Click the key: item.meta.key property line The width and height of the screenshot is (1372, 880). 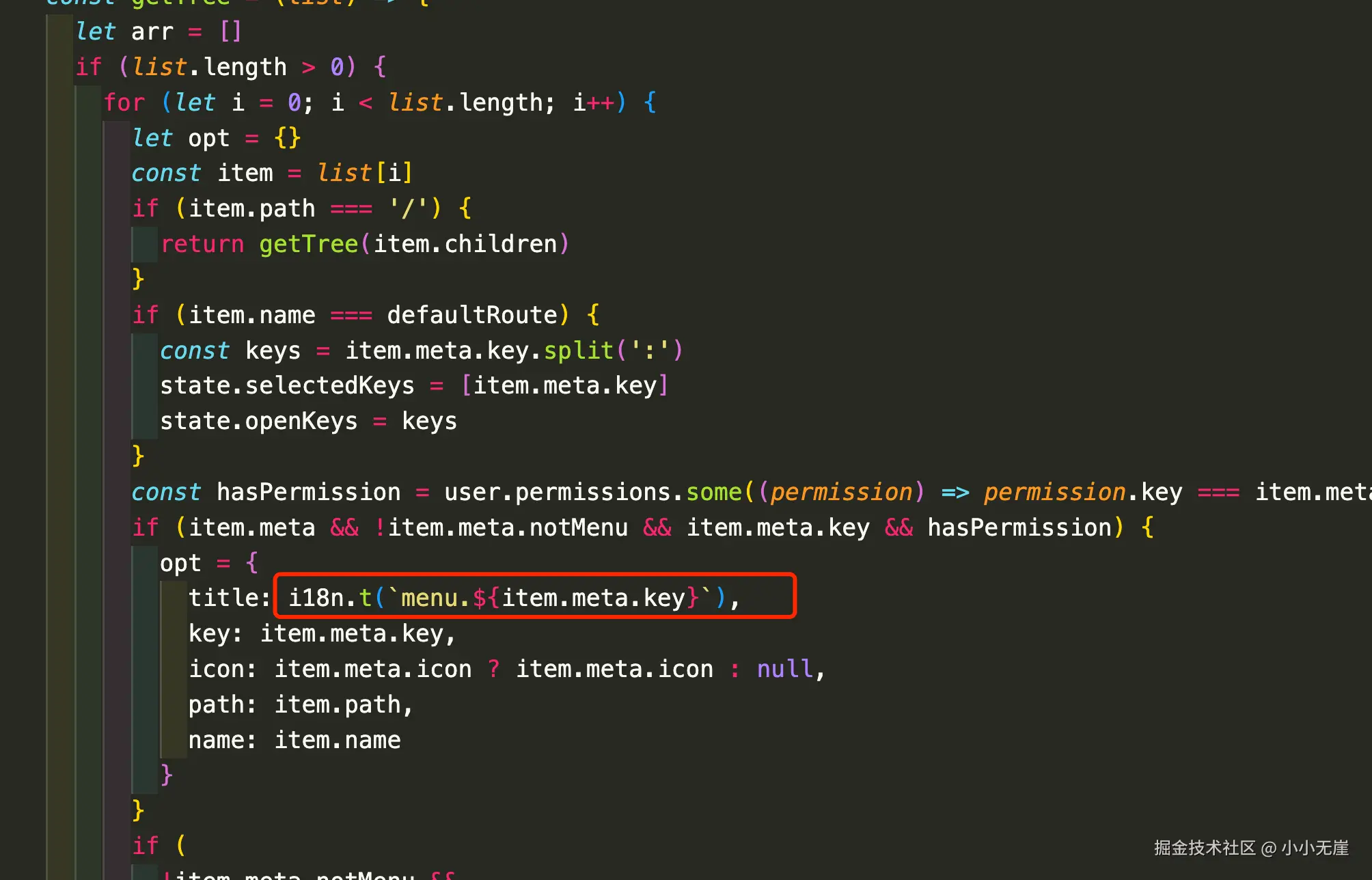click(321, 634)
